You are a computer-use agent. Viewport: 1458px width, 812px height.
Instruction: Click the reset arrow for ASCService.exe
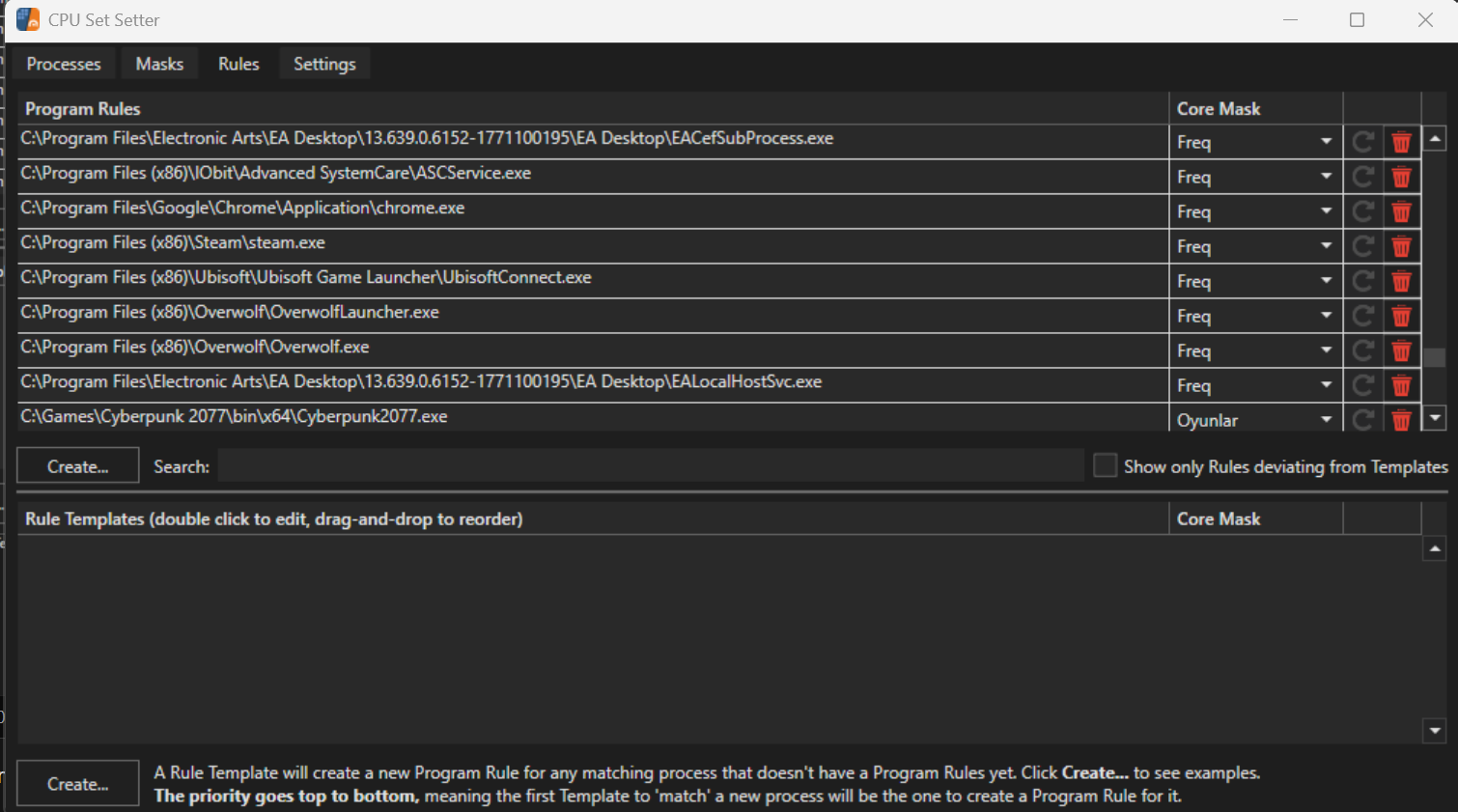tap(1363, 178)
